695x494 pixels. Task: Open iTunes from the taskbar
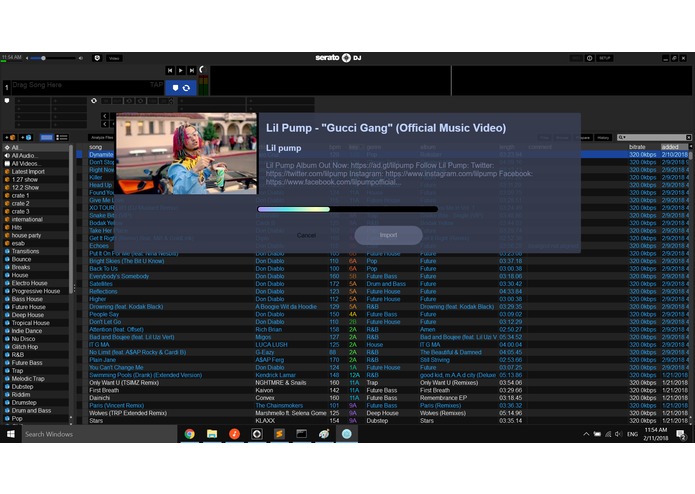tap(234, 434)
